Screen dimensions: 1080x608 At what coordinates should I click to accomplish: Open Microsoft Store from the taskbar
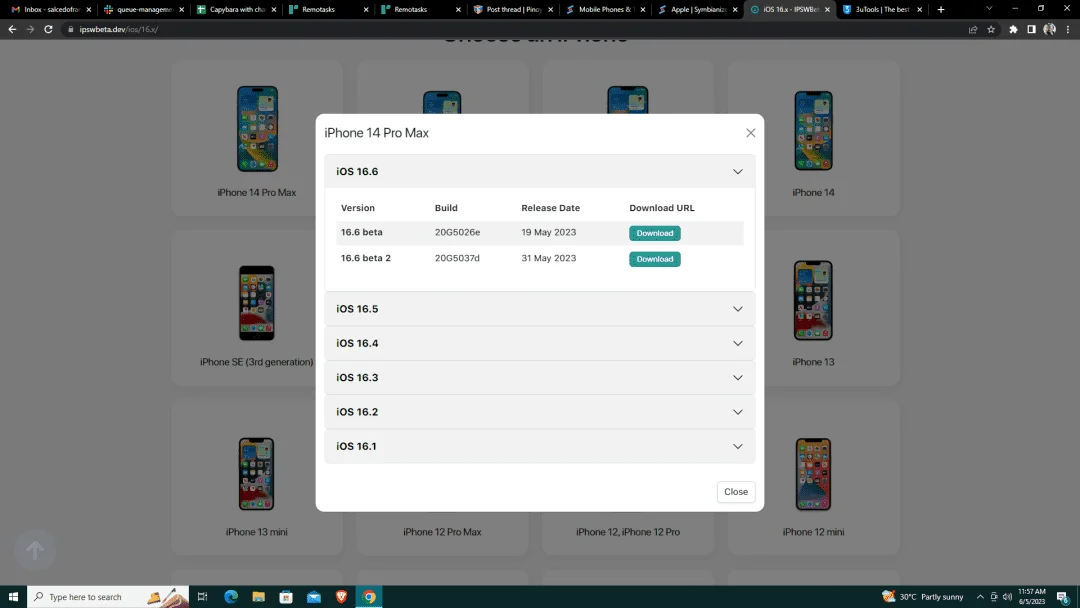click(x=286, y=597)
